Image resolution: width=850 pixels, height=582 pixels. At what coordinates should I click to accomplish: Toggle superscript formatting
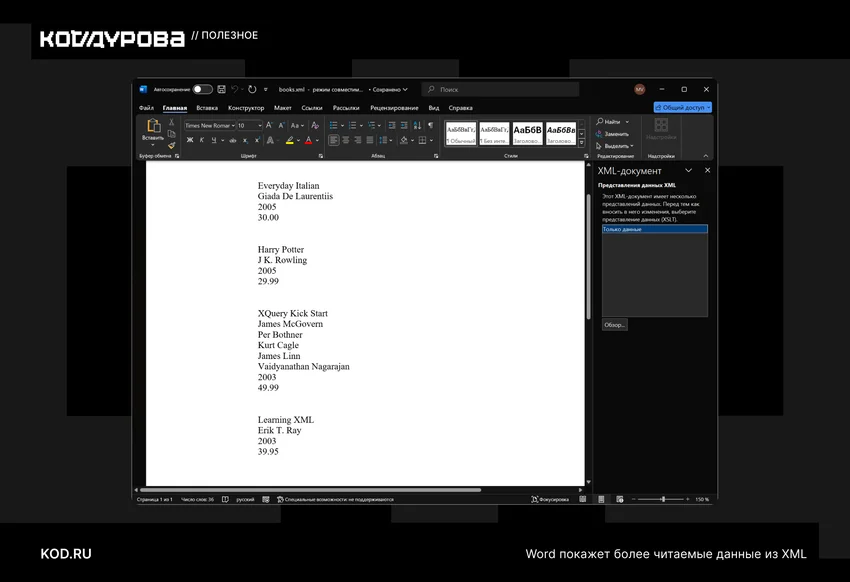point(257,140)
